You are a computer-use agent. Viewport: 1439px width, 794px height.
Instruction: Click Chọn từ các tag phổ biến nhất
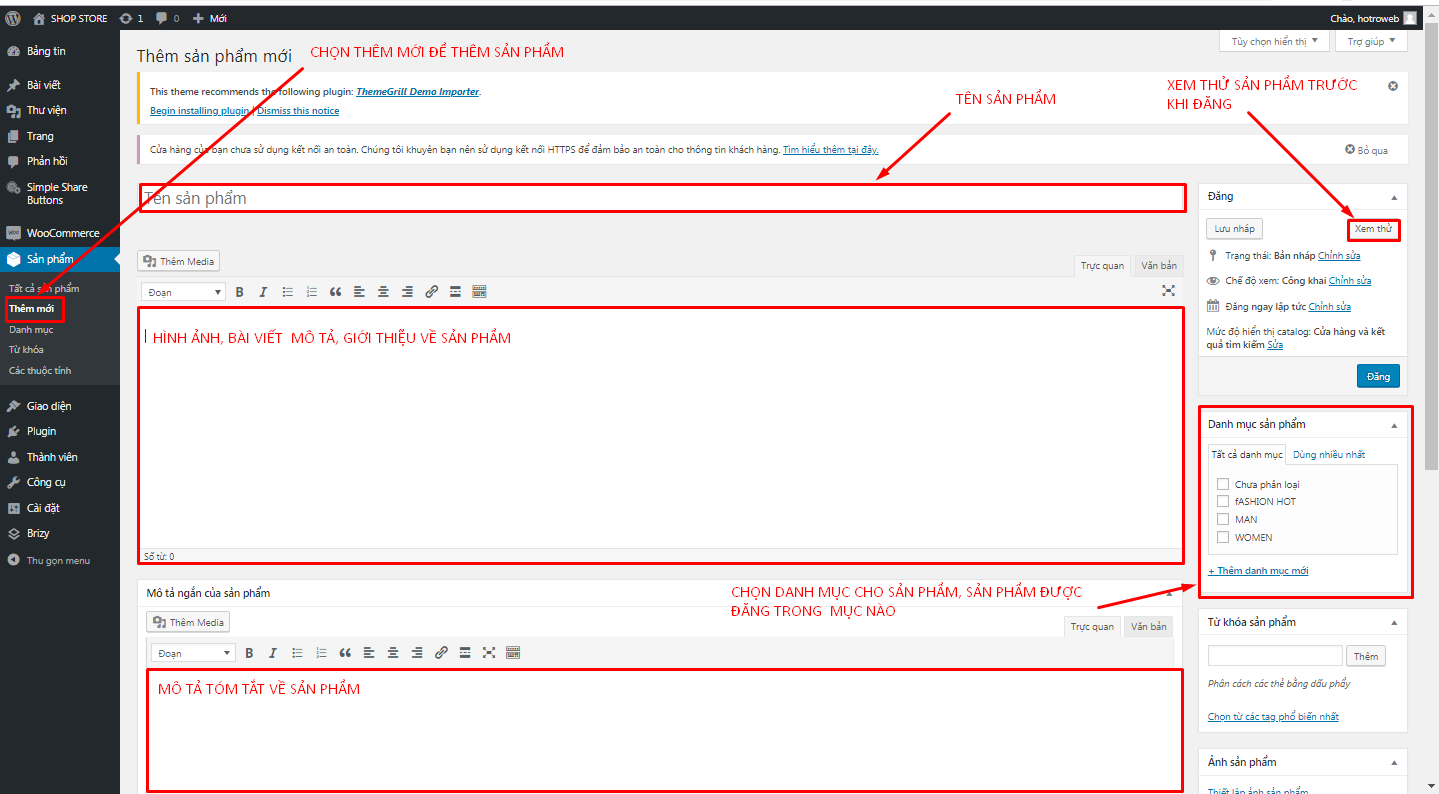pos(1273,717)
